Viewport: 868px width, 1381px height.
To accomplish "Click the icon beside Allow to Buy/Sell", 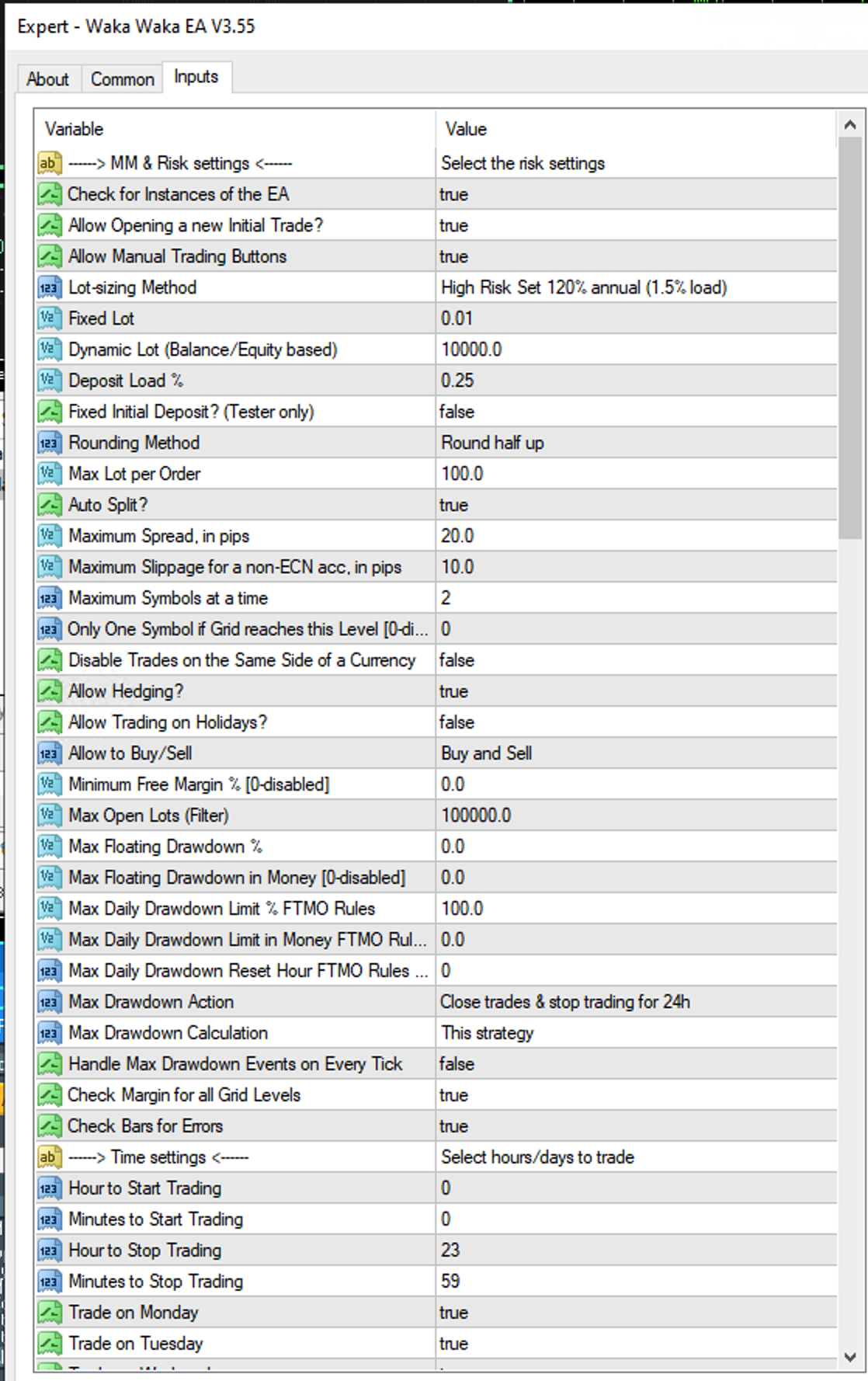I will [x=49, y=753].
